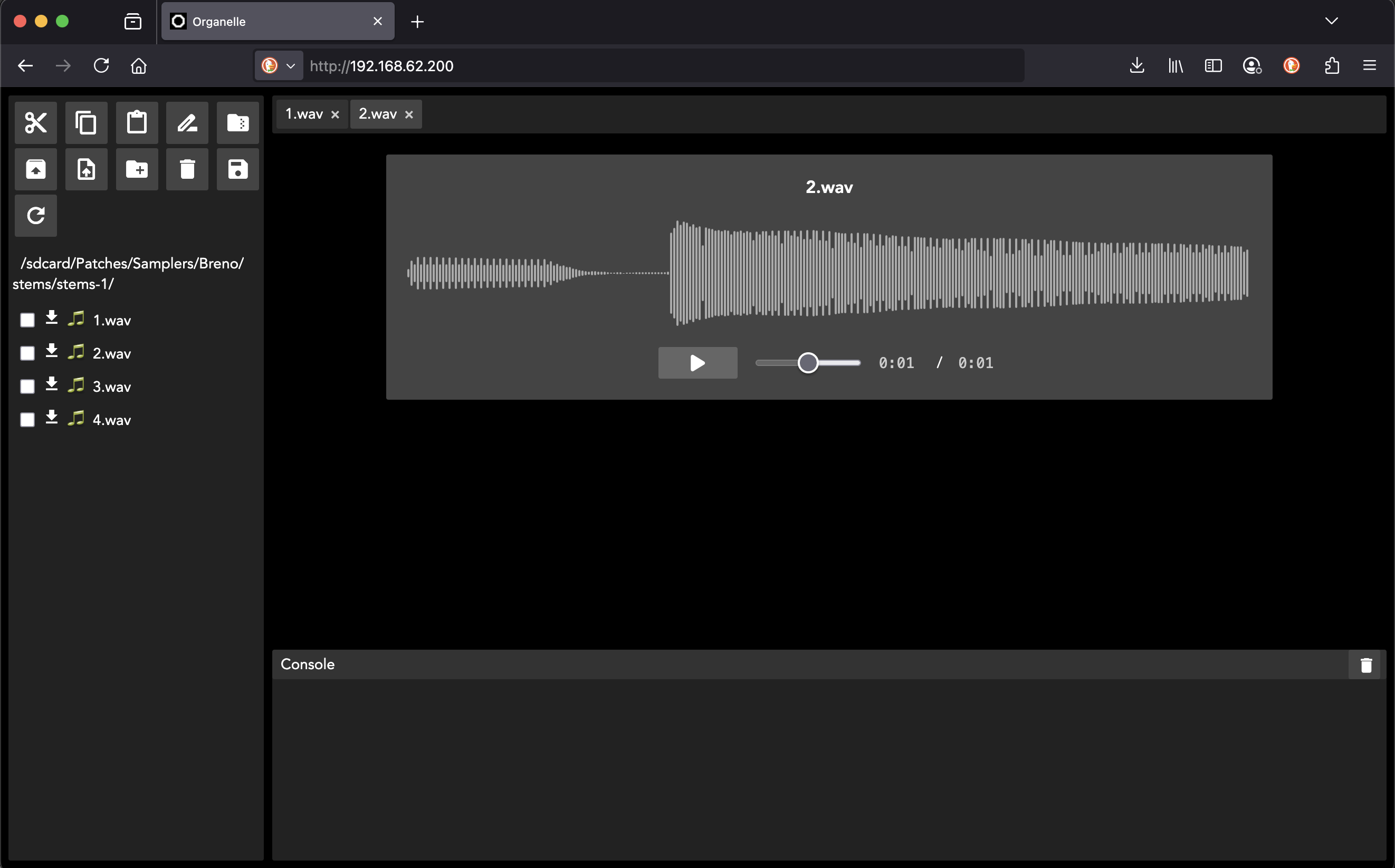Open a new browser tab

pos(417,21)
